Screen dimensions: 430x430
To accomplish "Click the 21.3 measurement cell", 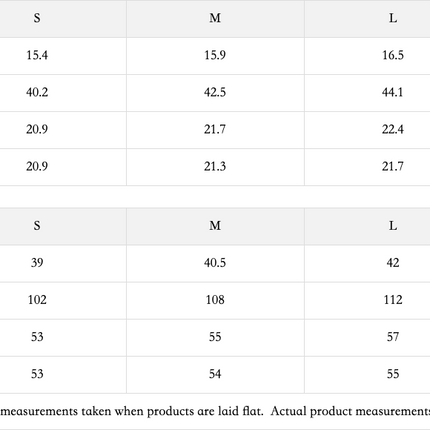I will pyautogui.click(x=215, y=166).
